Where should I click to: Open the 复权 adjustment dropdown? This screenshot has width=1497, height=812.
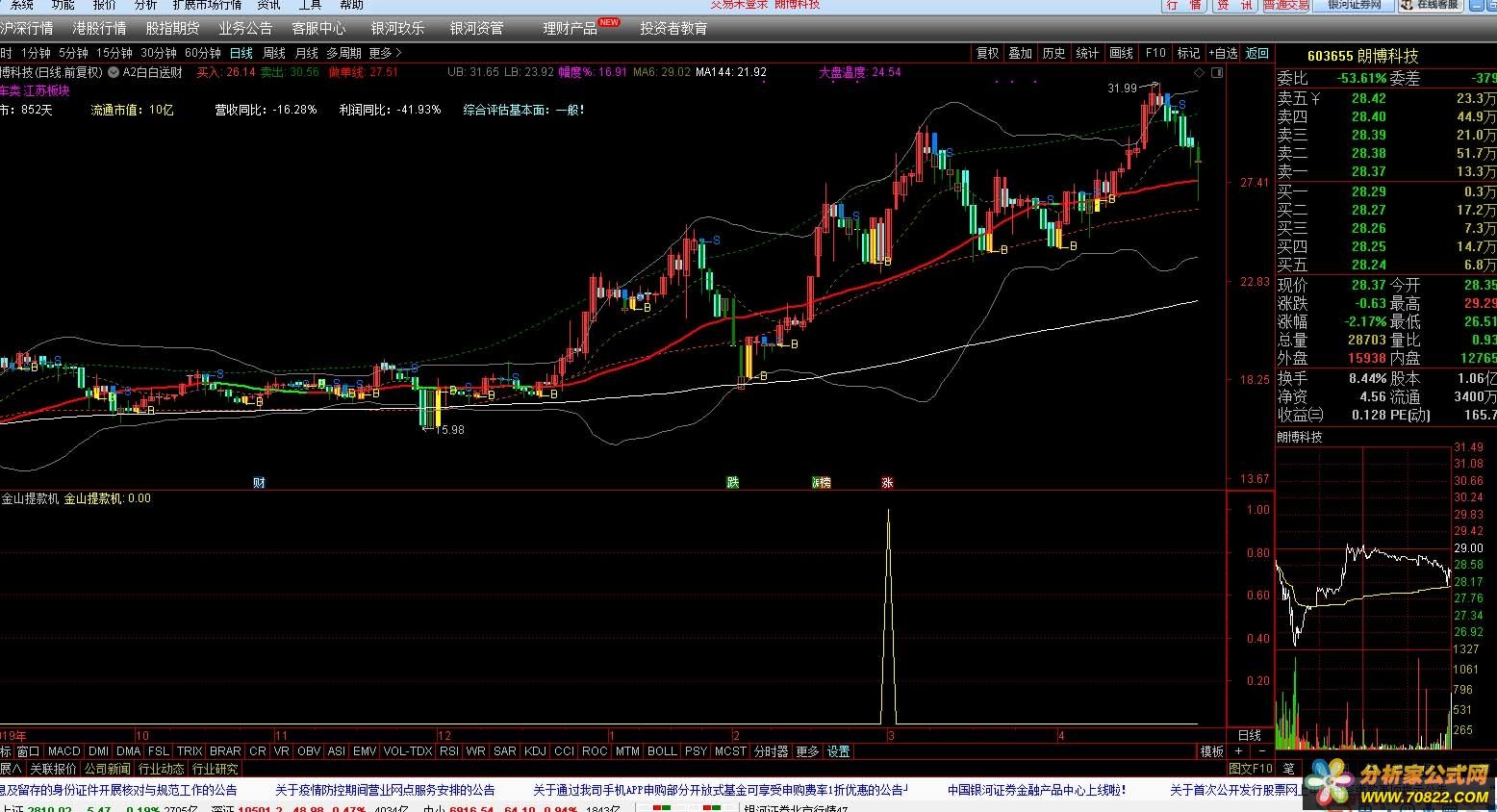pyautogui.click(x=988, y=53)
